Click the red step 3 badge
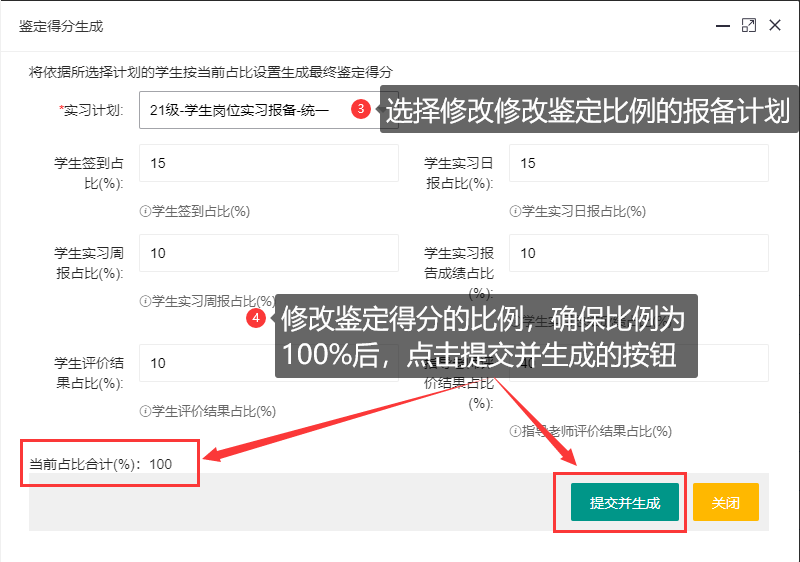The width and height of the screenshot is (800, 562). tap(362, 109)
